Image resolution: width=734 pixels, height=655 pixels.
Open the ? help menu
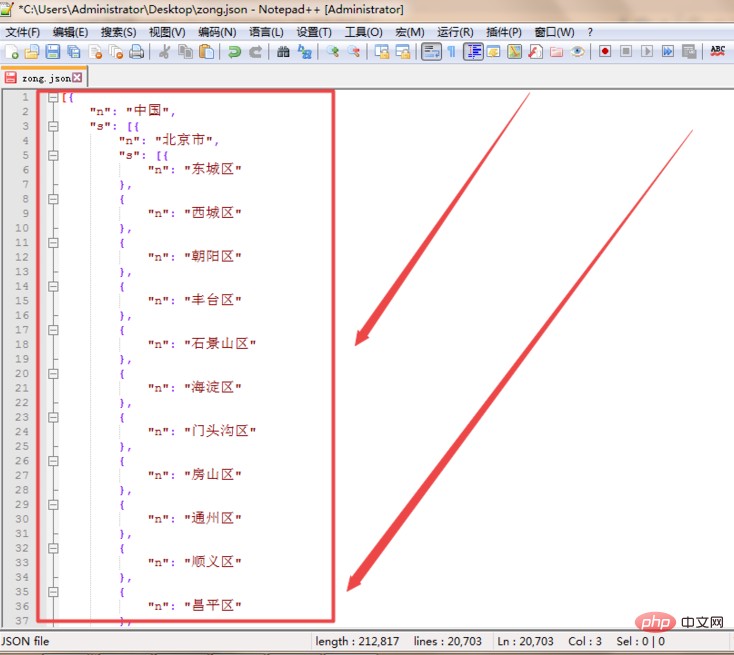tap(590, 32)
